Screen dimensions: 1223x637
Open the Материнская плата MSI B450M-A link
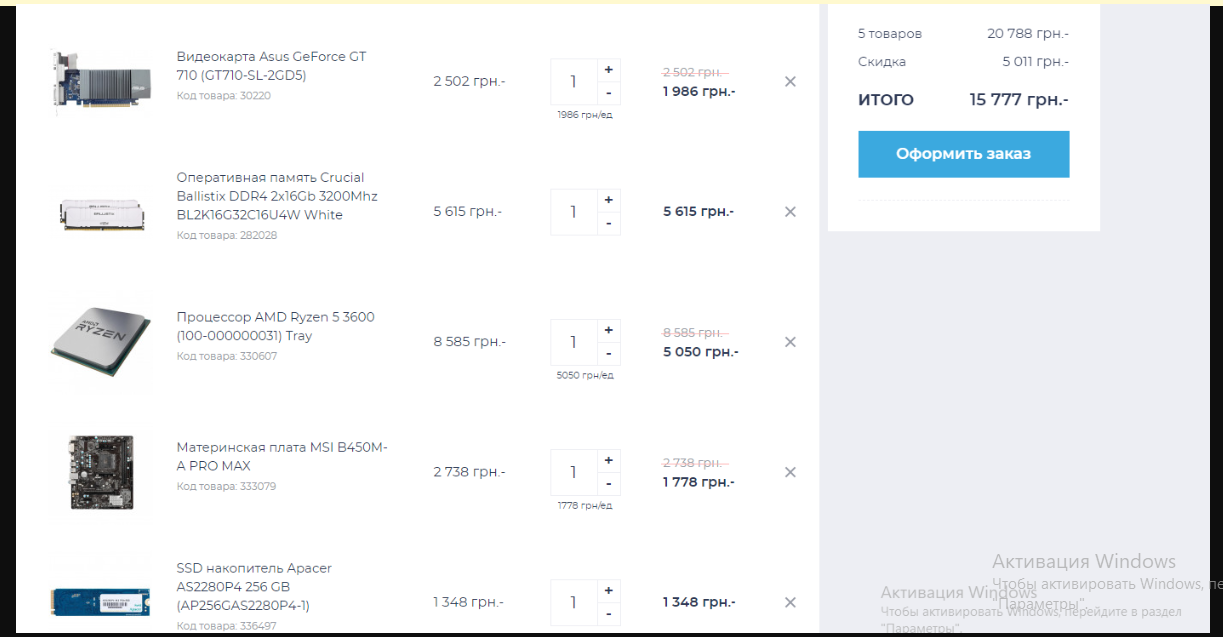[282, 457]
